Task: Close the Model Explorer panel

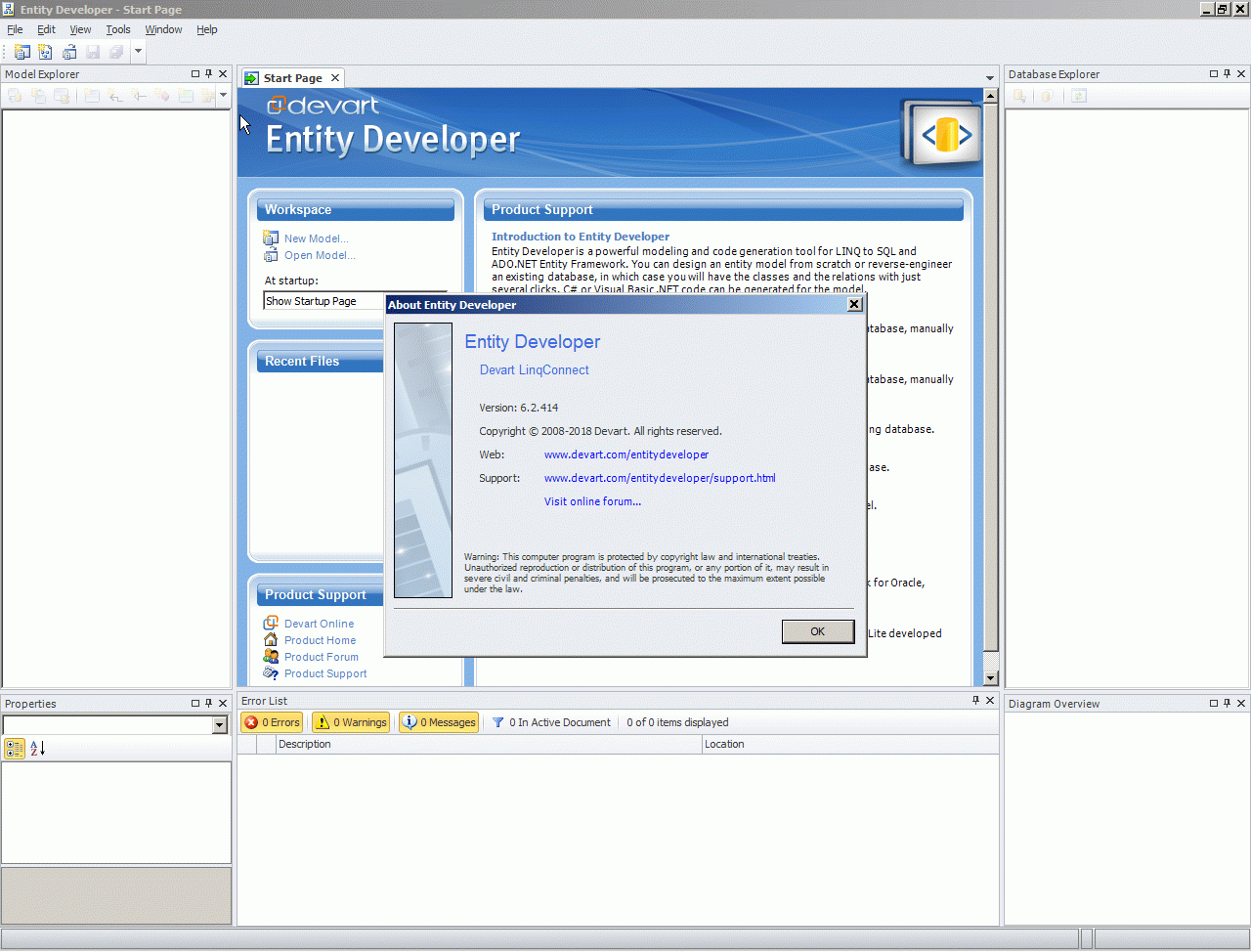Action: pos(223,74)
